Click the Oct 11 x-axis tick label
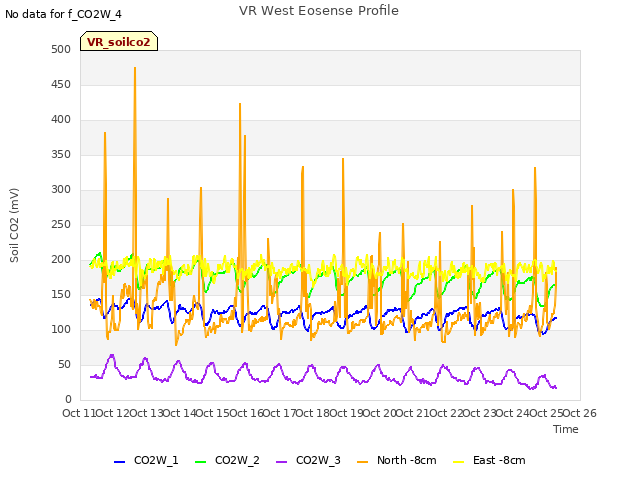Screen dimensions: 640x480 (x=79, y=413)
